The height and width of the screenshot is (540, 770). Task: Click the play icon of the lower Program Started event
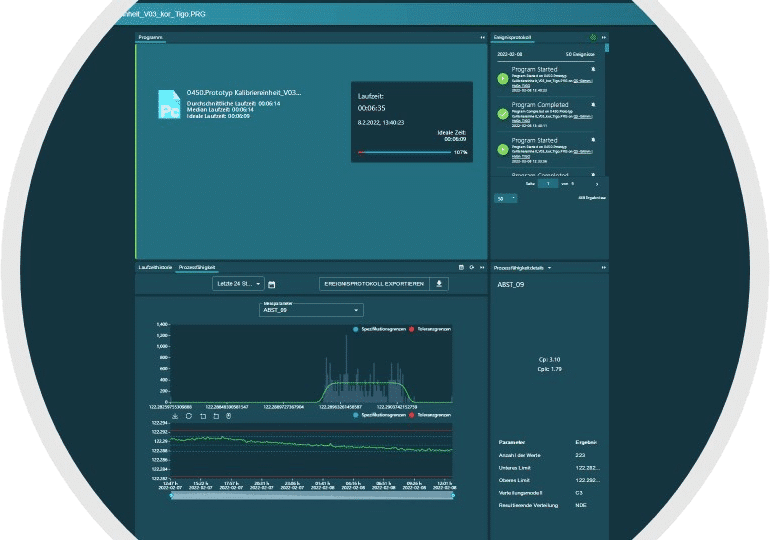(x=502, y=149)
